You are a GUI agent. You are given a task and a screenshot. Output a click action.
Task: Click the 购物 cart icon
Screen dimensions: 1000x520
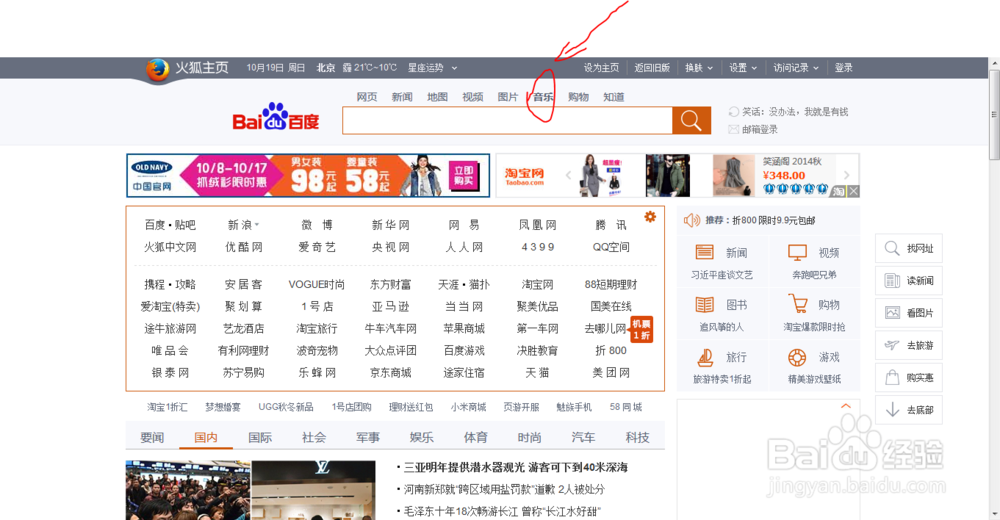(797, 303)
